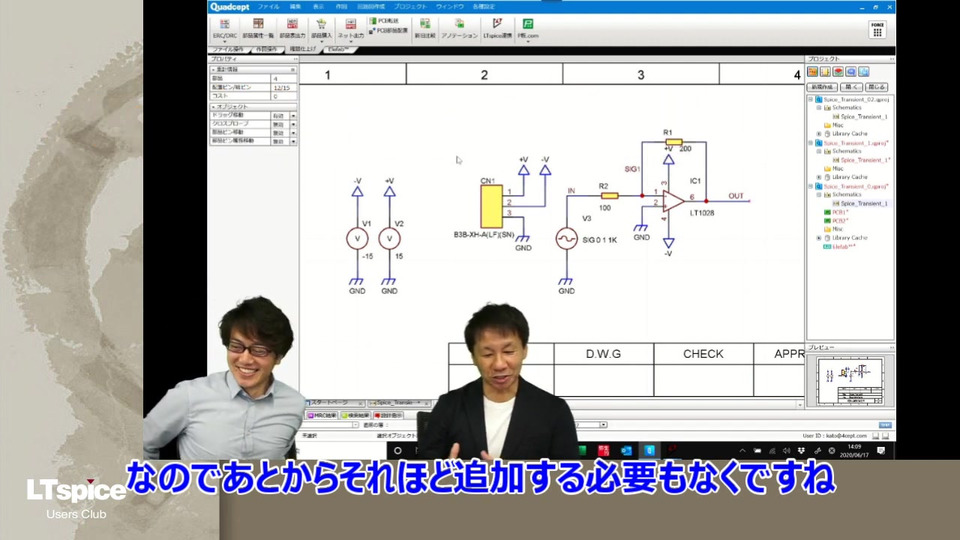960x540 pixels.
Task: Click Dropbox icon in the system tray
Action: point(801,451)
